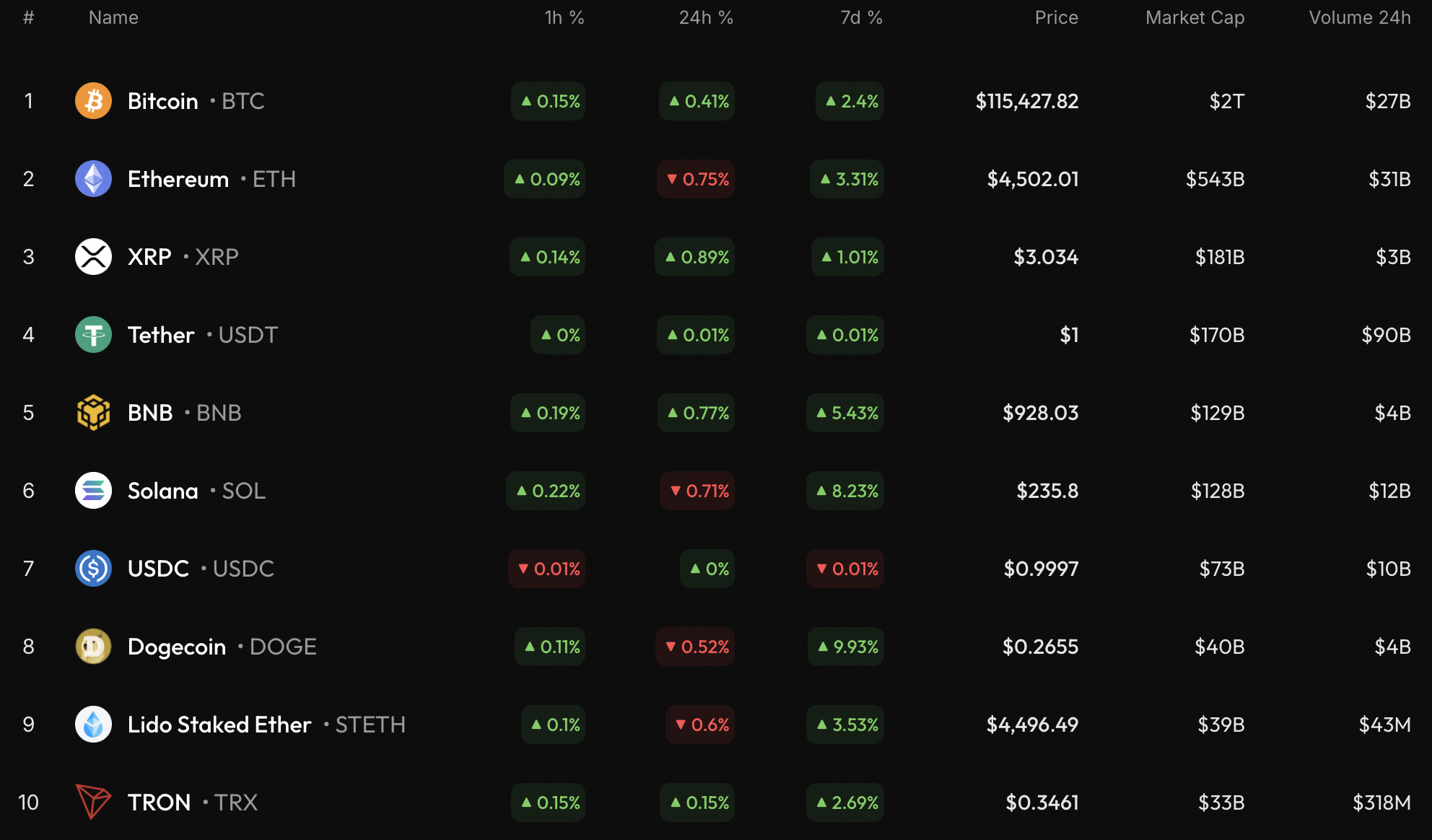
Task: Open the Bitcoin name link
Action: 163,101
